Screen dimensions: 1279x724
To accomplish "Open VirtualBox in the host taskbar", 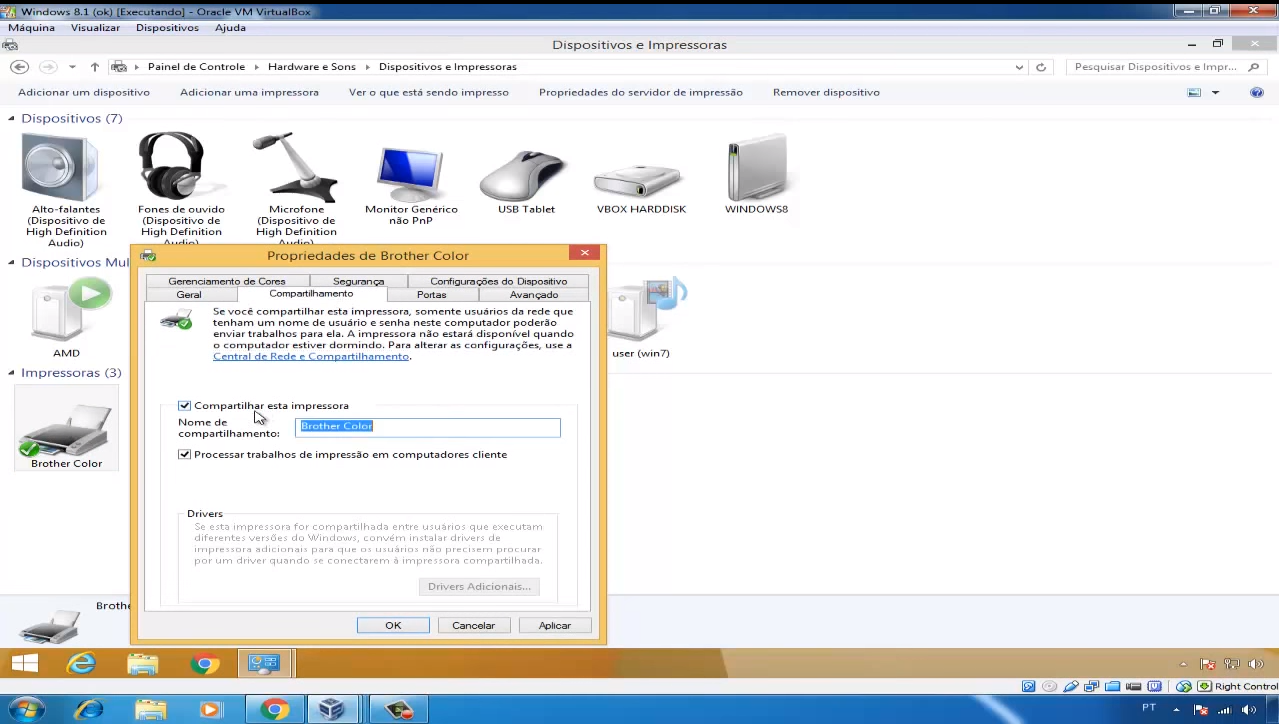I will pos(333,709).
